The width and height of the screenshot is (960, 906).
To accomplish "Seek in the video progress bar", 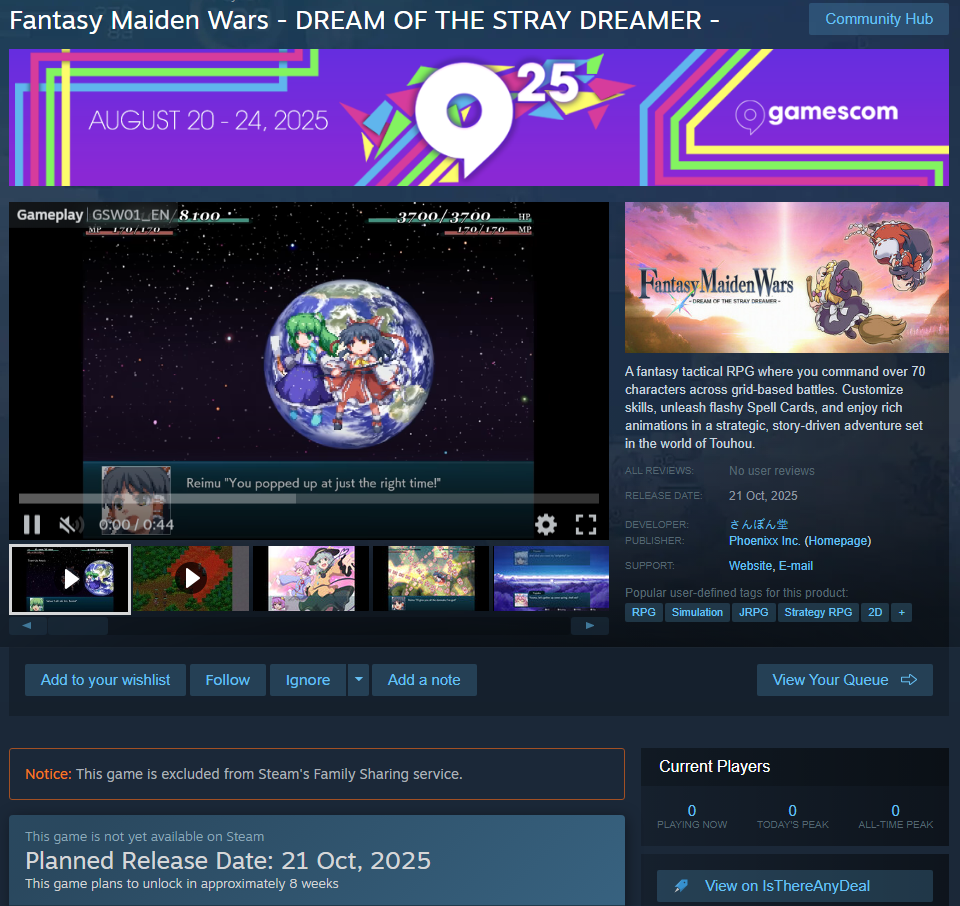I will point(309,498).
